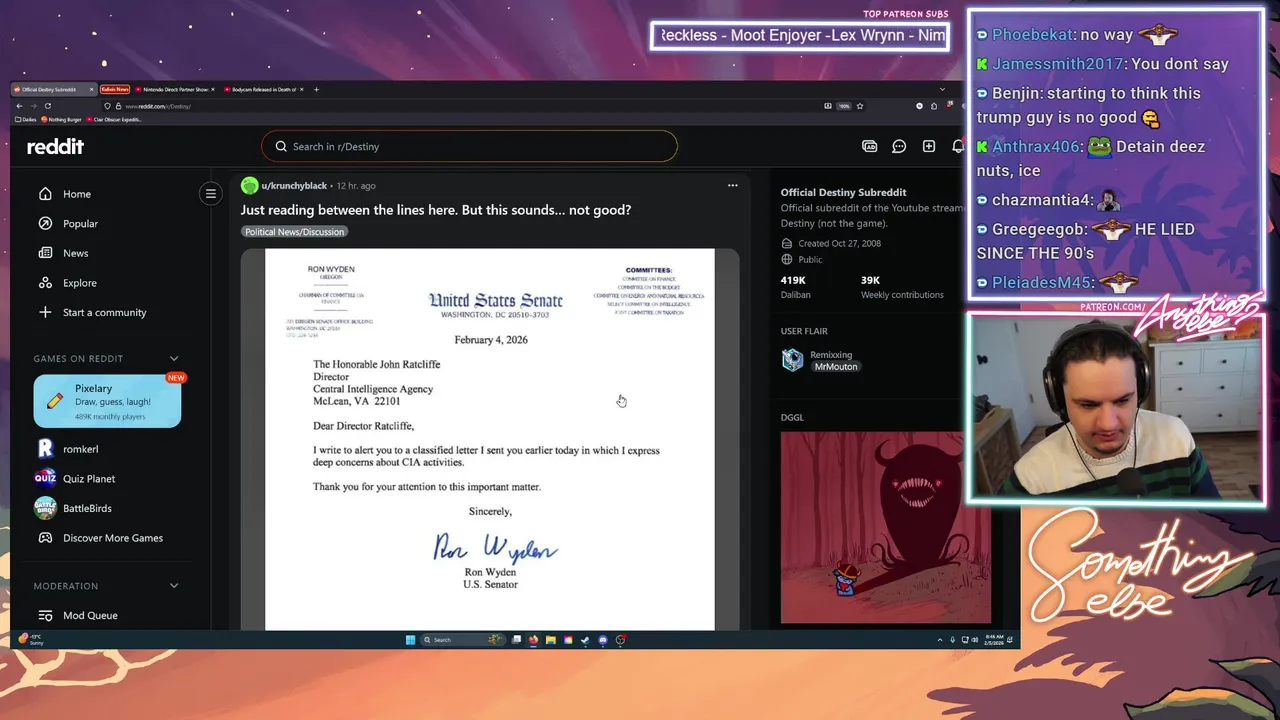Click '419K' Daliban member count
Viewport: 1280px width, 720px height.
coord(794,281)
